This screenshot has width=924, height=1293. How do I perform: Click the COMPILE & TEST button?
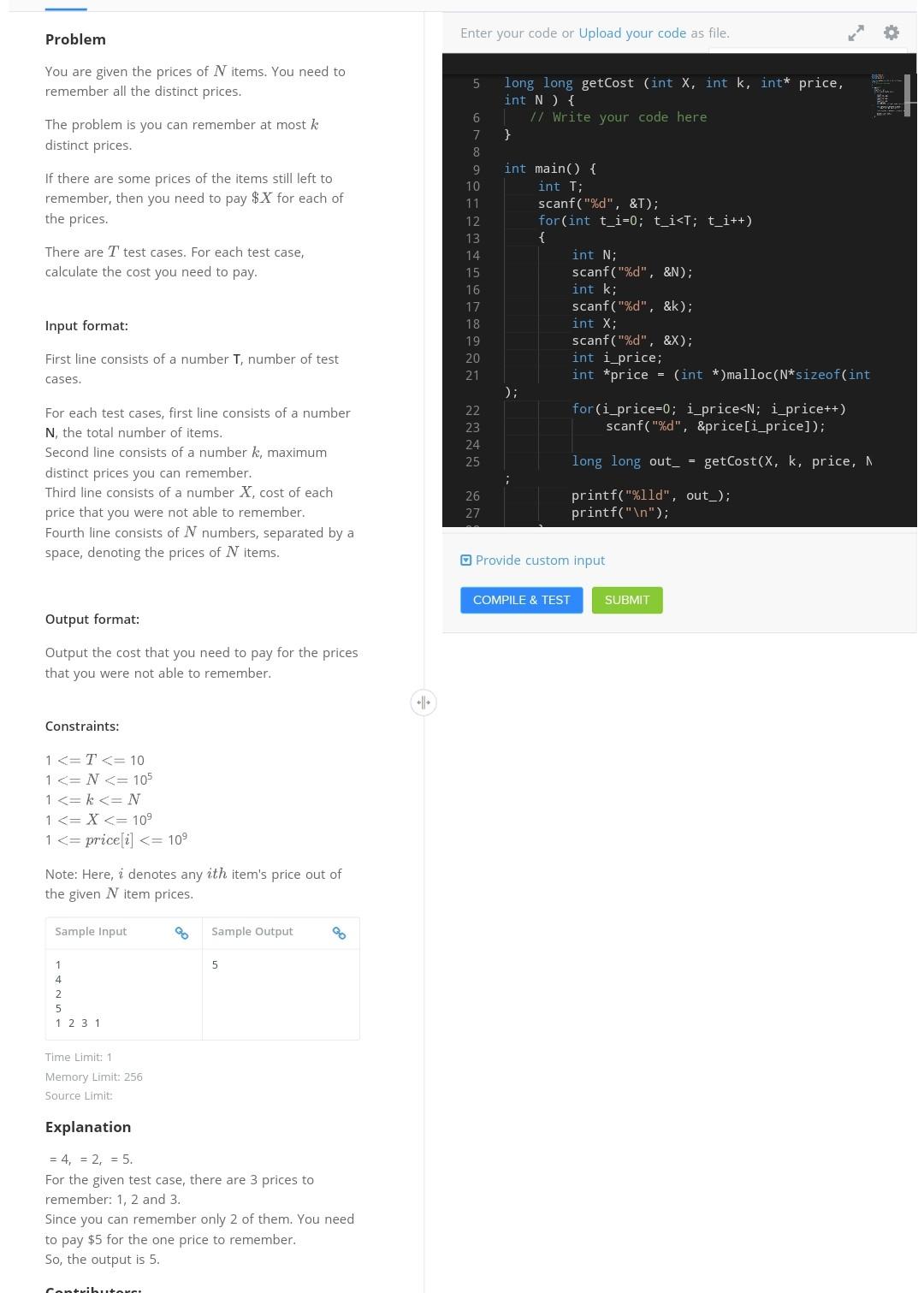[x=521, y=600]
